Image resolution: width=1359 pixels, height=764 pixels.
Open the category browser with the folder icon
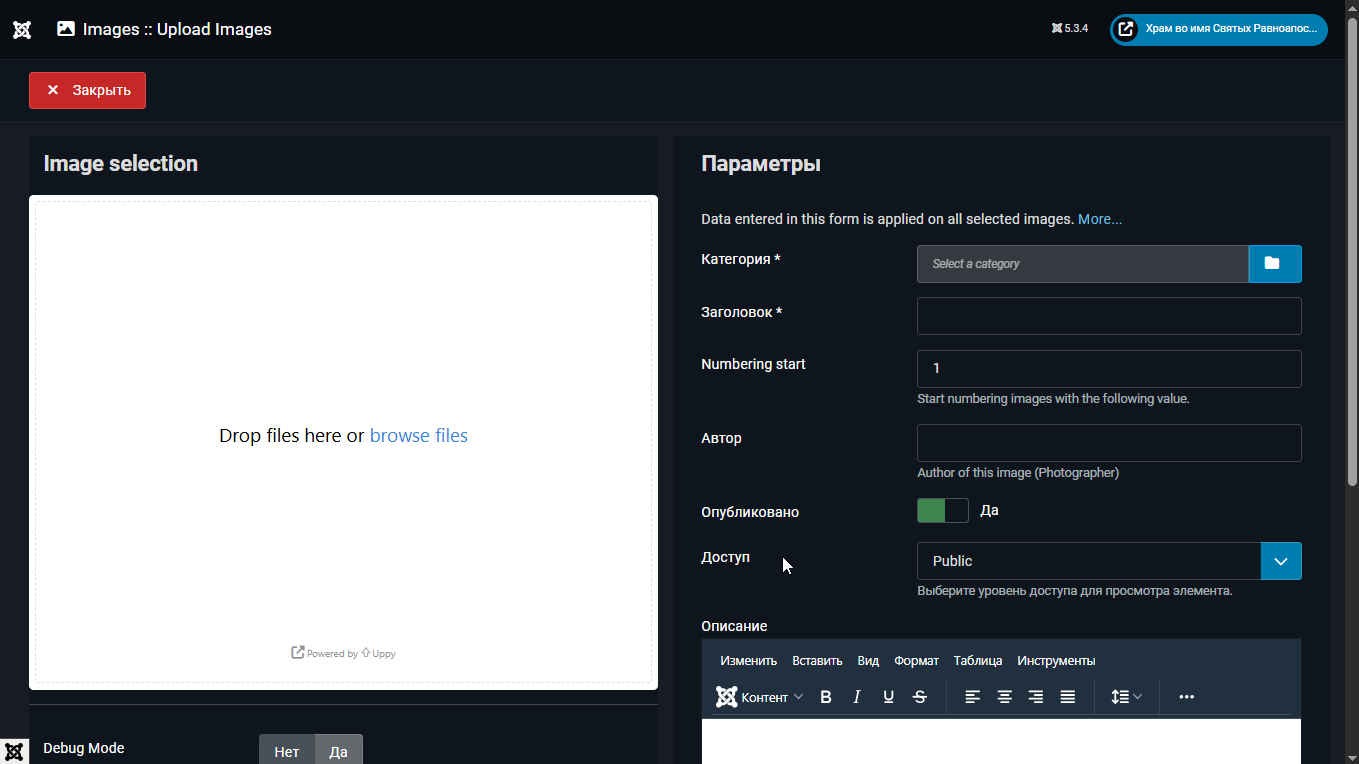point(1275,263)
